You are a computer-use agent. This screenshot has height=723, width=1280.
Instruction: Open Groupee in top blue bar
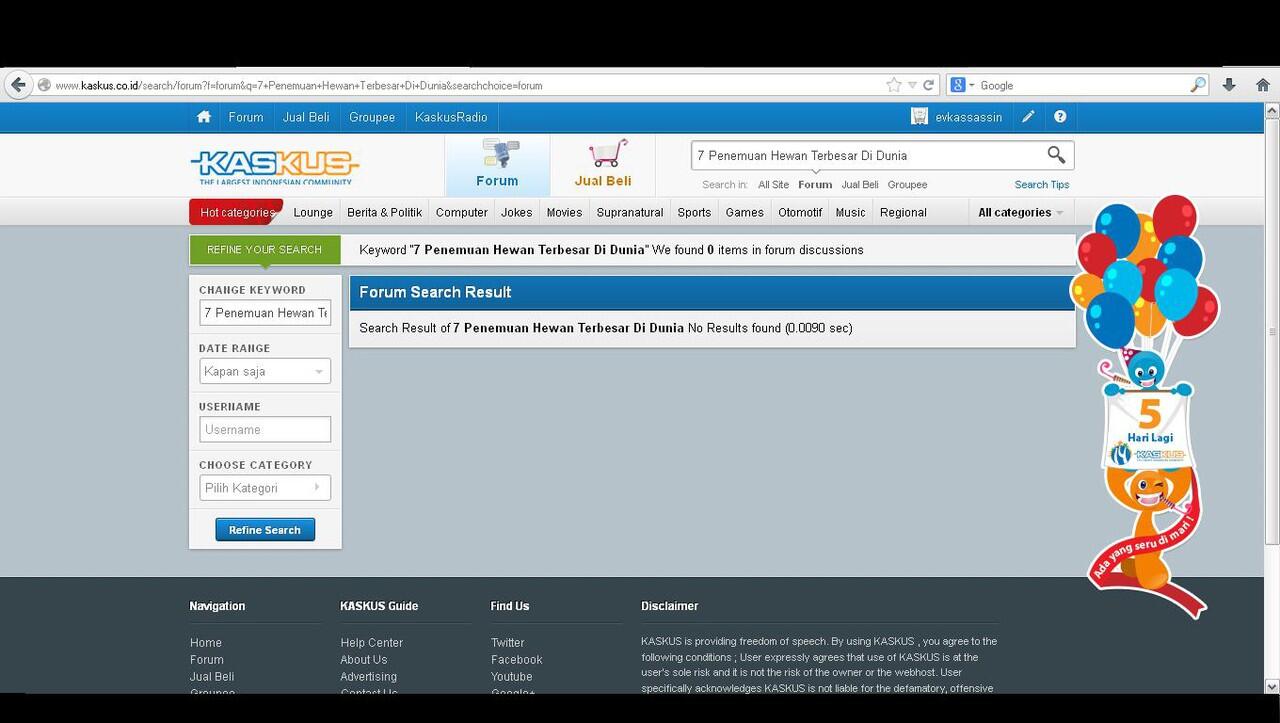click(372, 117)
